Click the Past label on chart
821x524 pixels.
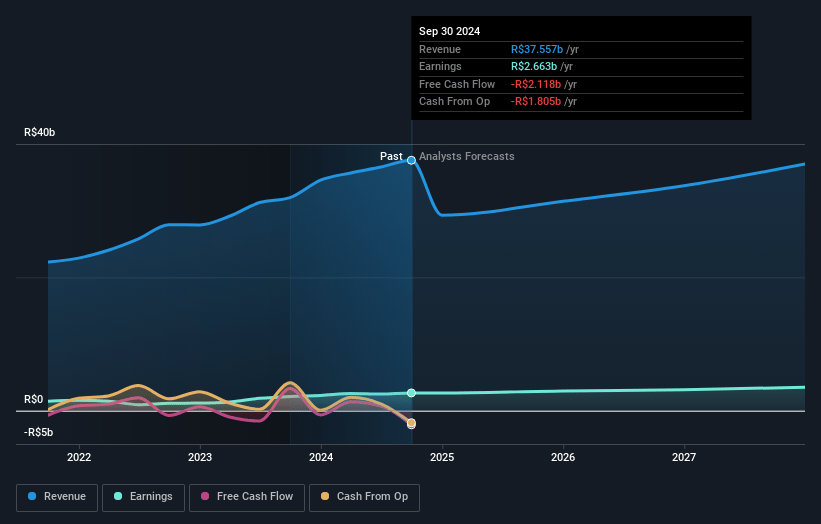point(391,156)
